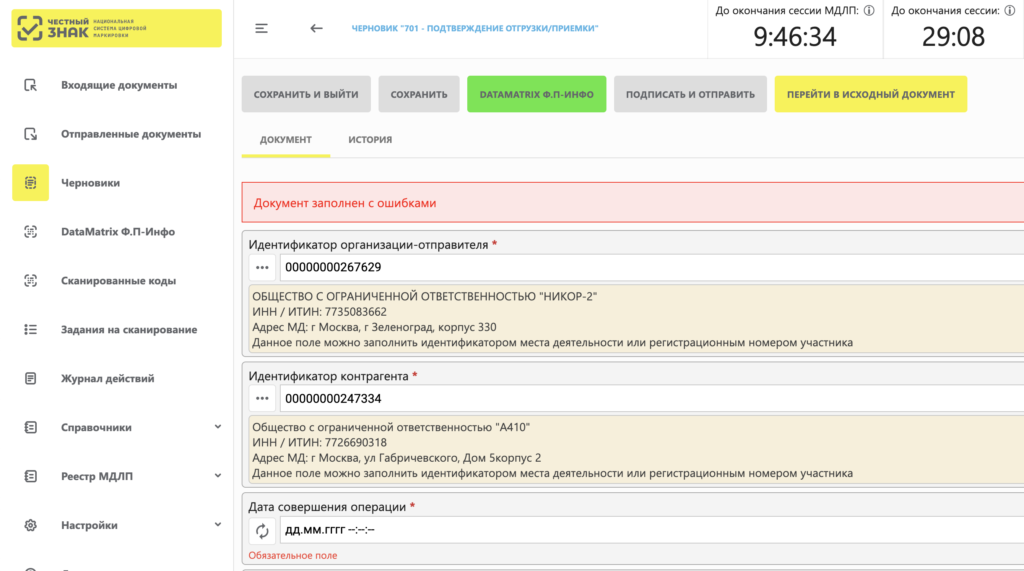The height and width of the screenshot is (571, 1024).
Task: Select the highlighted drafts icon
Action: click(31, 183)
